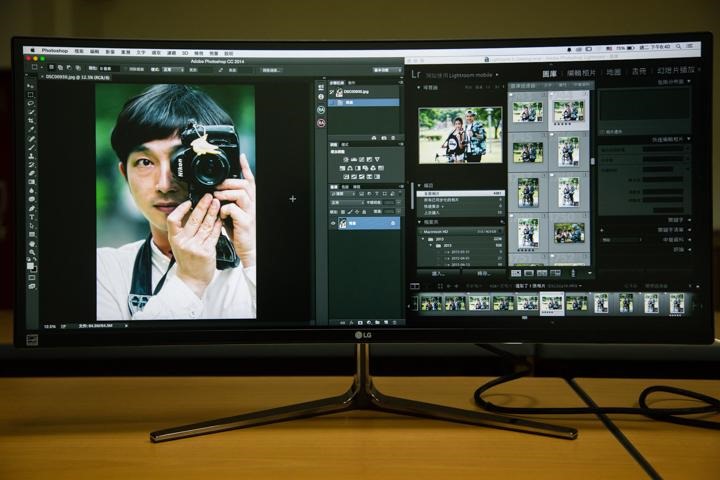Select the Rectangular Marquee tool
This screenshot has width=720, height=480.
coord(31,95)
